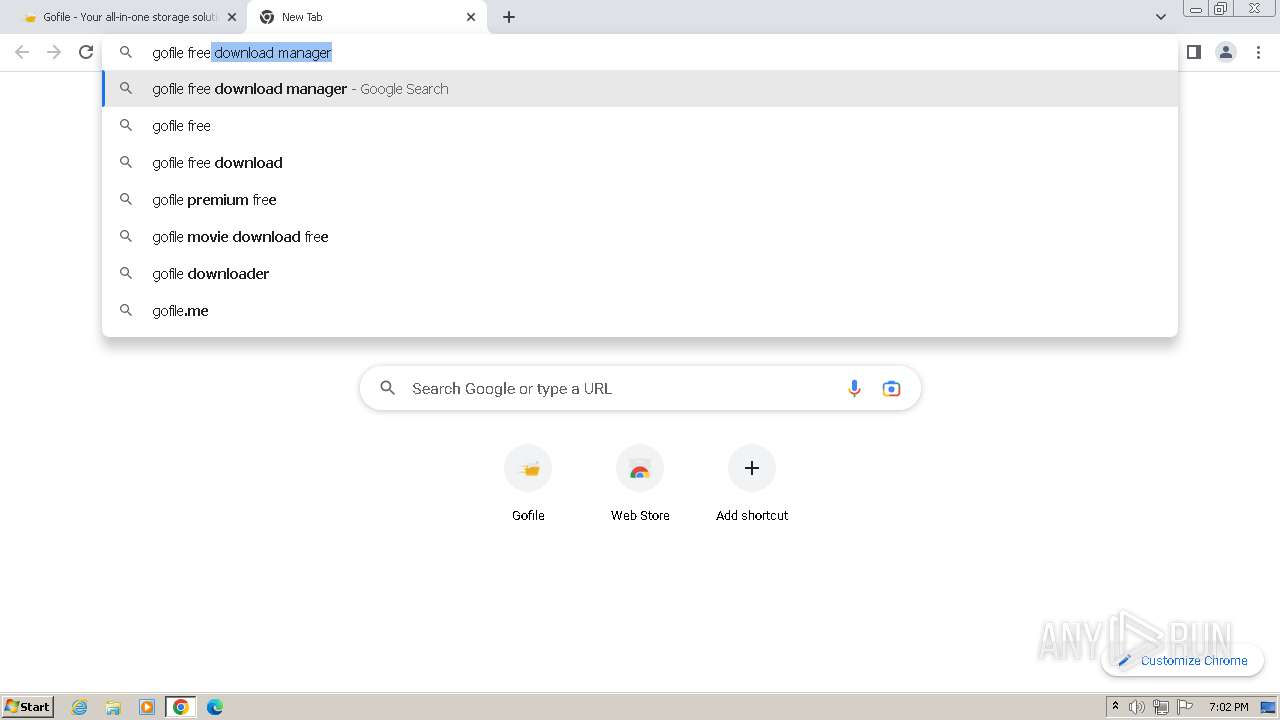The height and width of the screenshot is (720, 1280).
Task: Open the volume speaker icon
Action: coord(1136,707)
